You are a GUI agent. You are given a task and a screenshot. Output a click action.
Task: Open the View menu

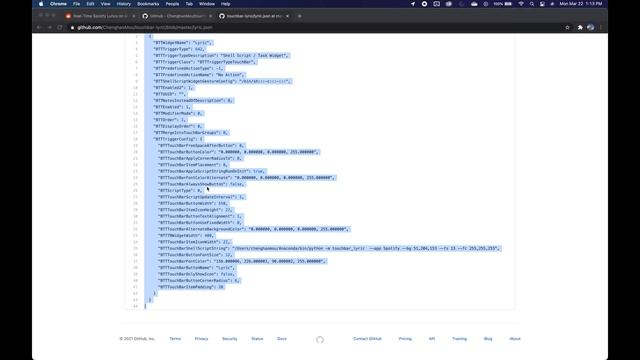[x=105, y=4]
